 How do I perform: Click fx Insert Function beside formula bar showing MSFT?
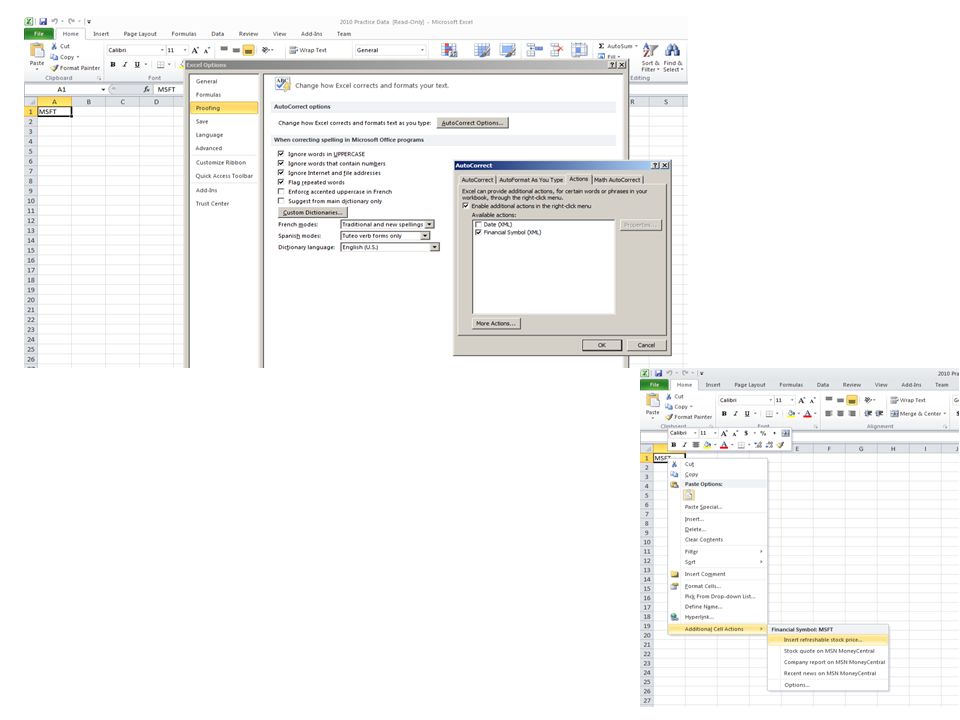(146, 89)
